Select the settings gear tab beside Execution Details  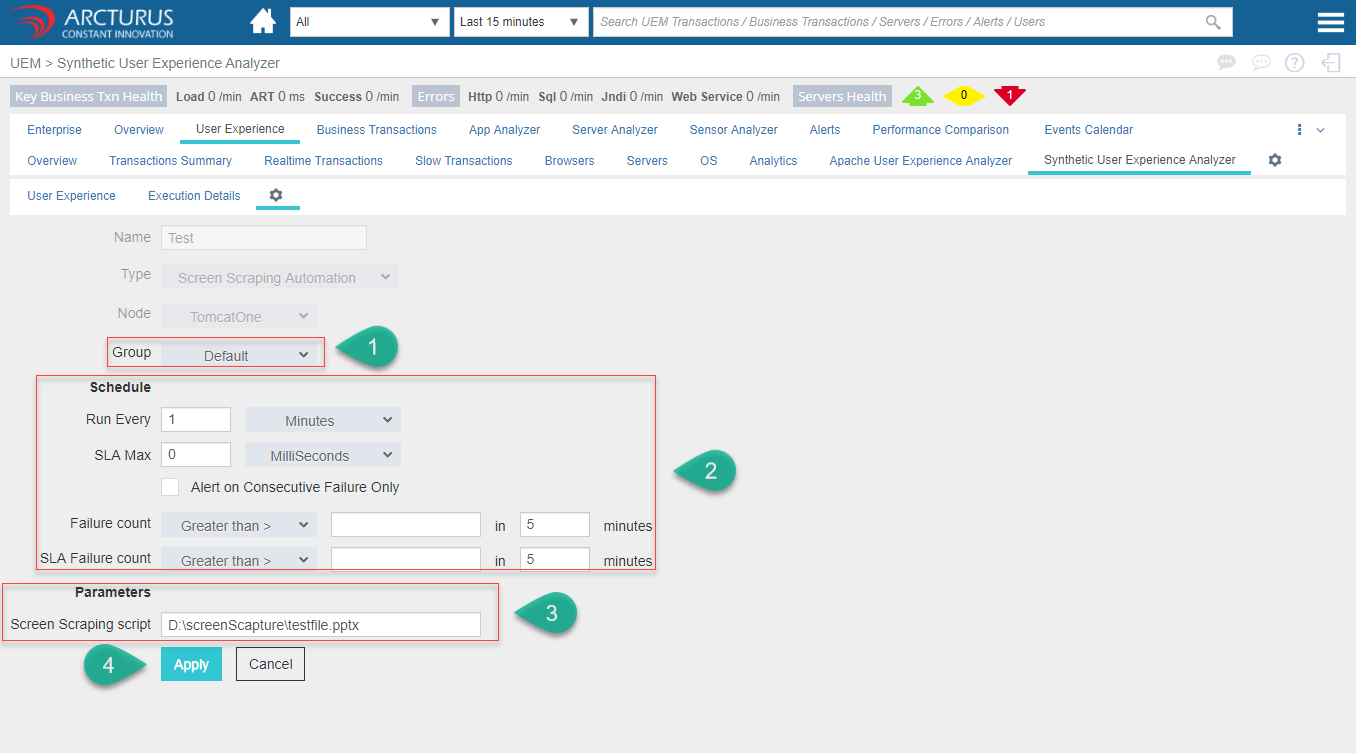[276, 195]
